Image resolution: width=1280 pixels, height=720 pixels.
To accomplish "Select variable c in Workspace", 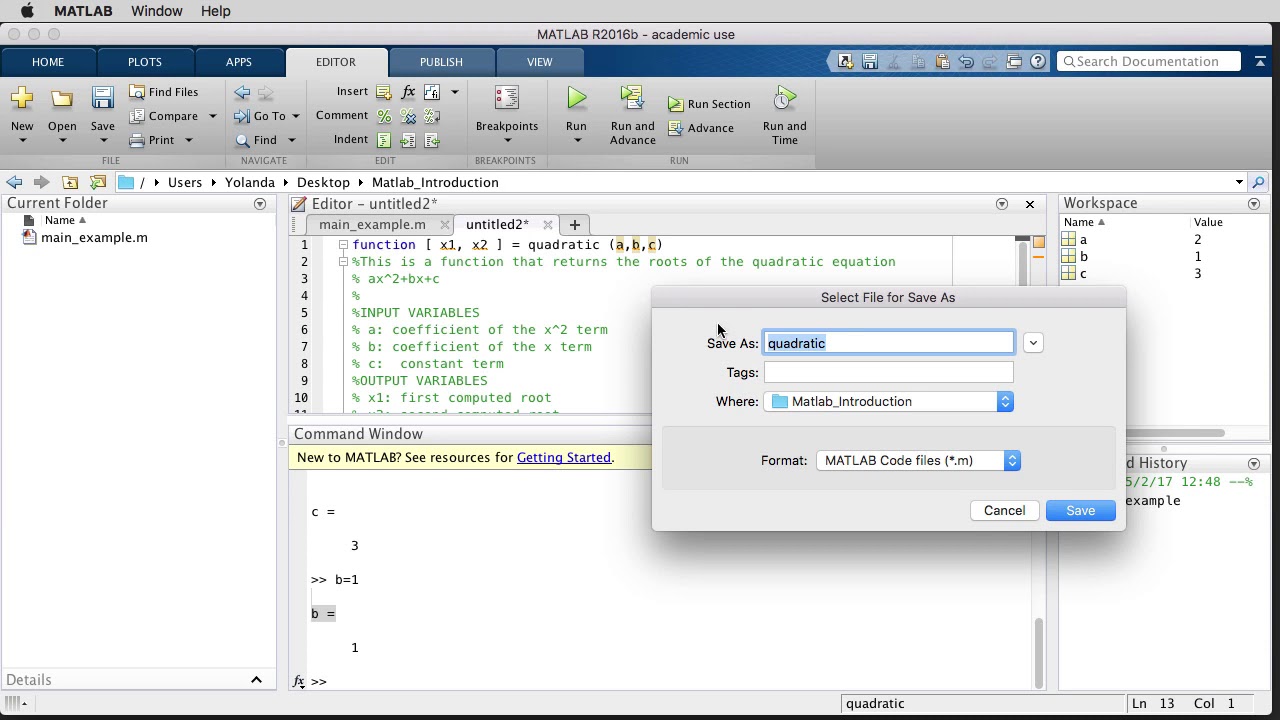I will tap(1083, 273).
